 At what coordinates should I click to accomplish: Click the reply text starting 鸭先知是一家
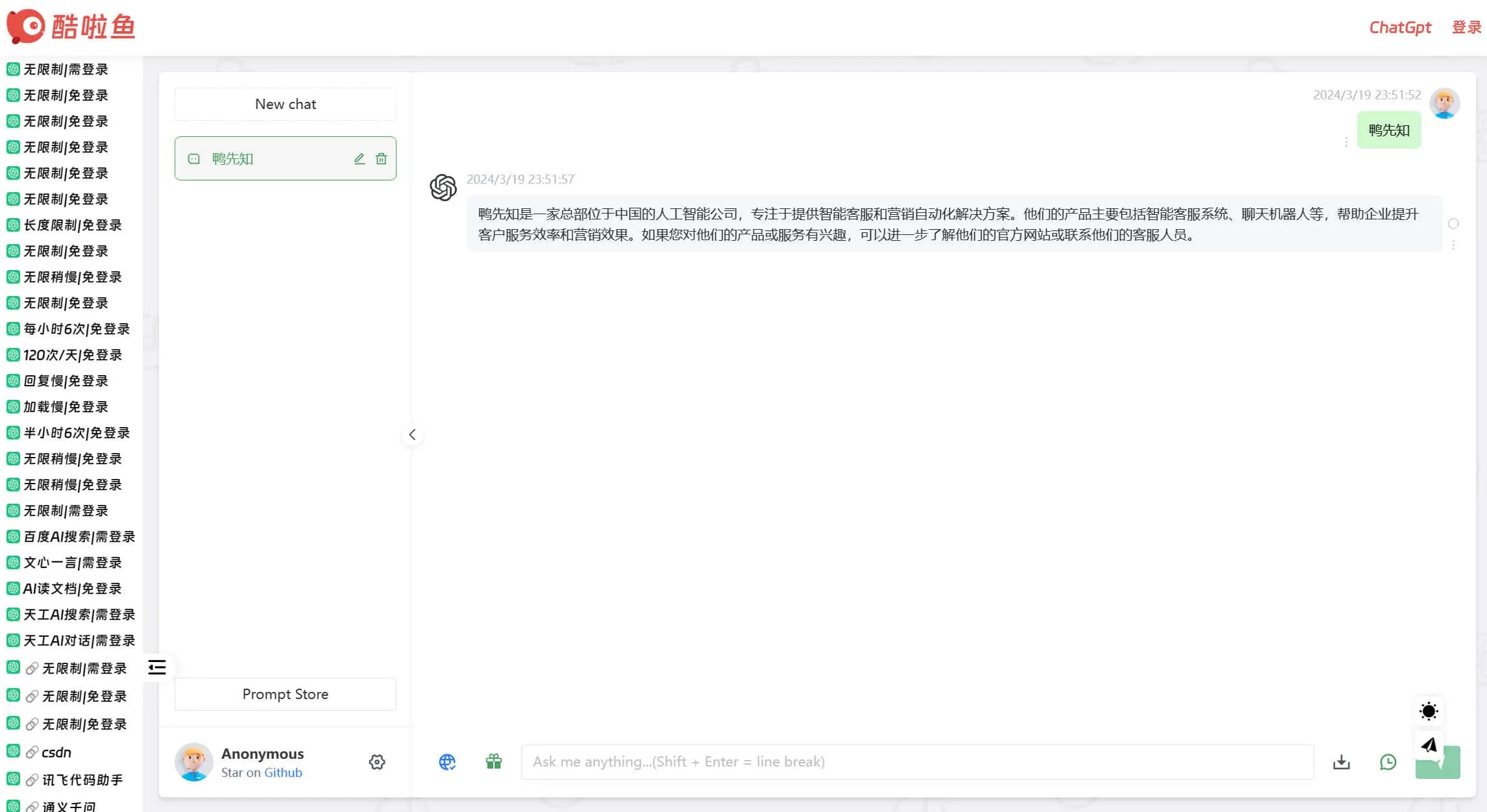[948, 224]
